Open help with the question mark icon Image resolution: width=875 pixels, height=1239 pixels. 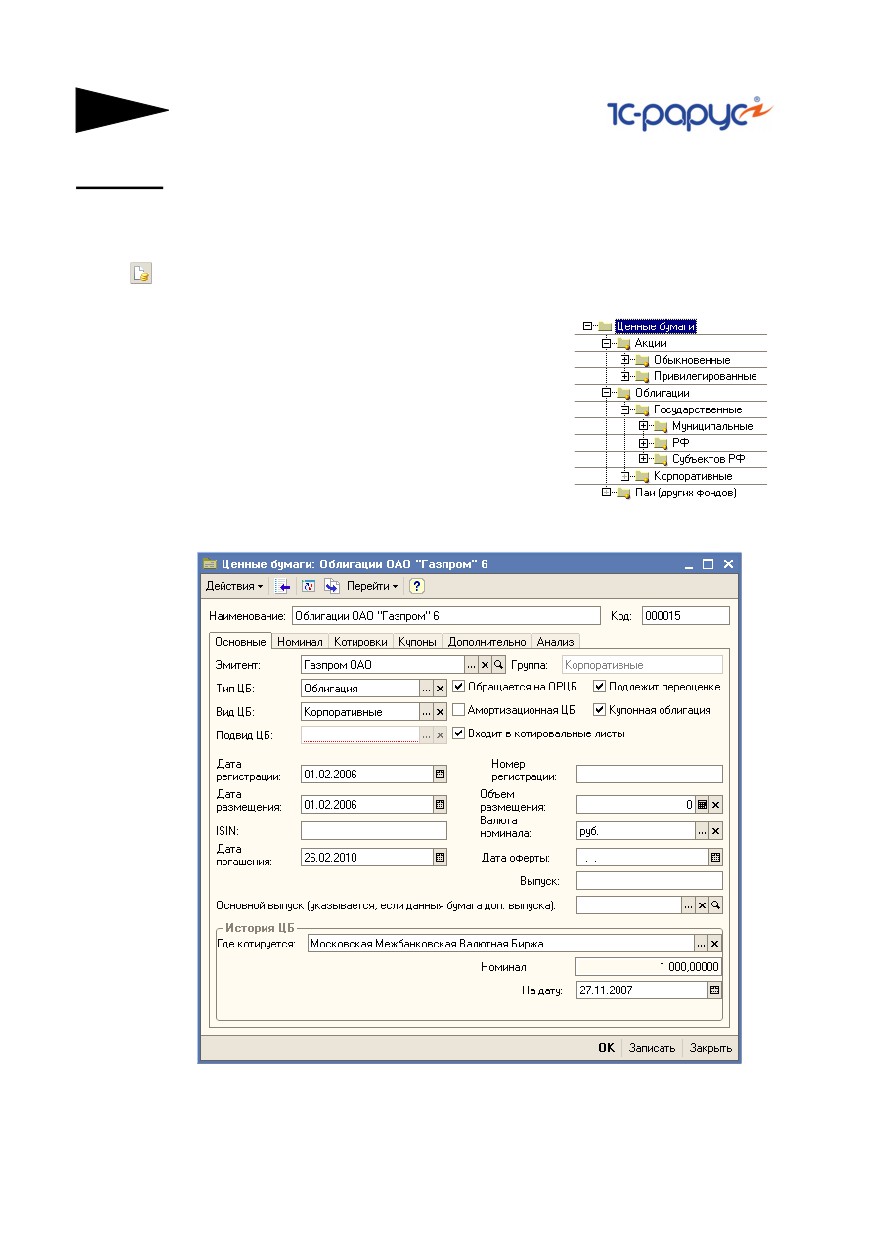[x=417, y=586]
